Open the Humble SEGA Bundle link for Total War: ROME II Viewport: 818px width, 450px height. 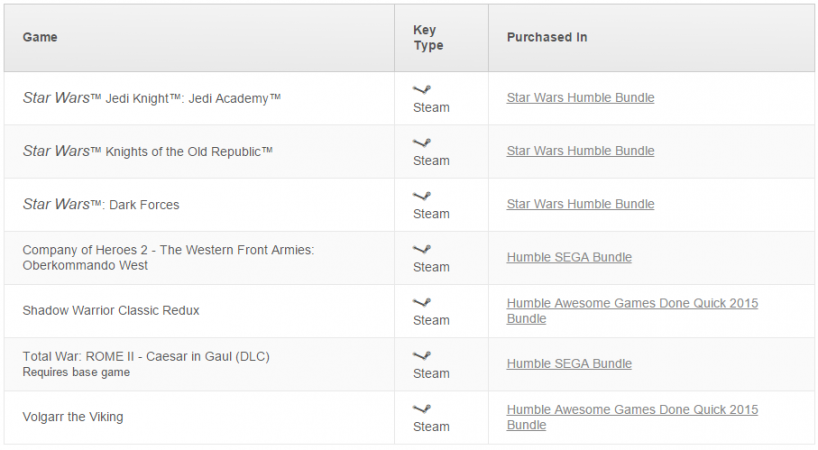coord(569,364)
